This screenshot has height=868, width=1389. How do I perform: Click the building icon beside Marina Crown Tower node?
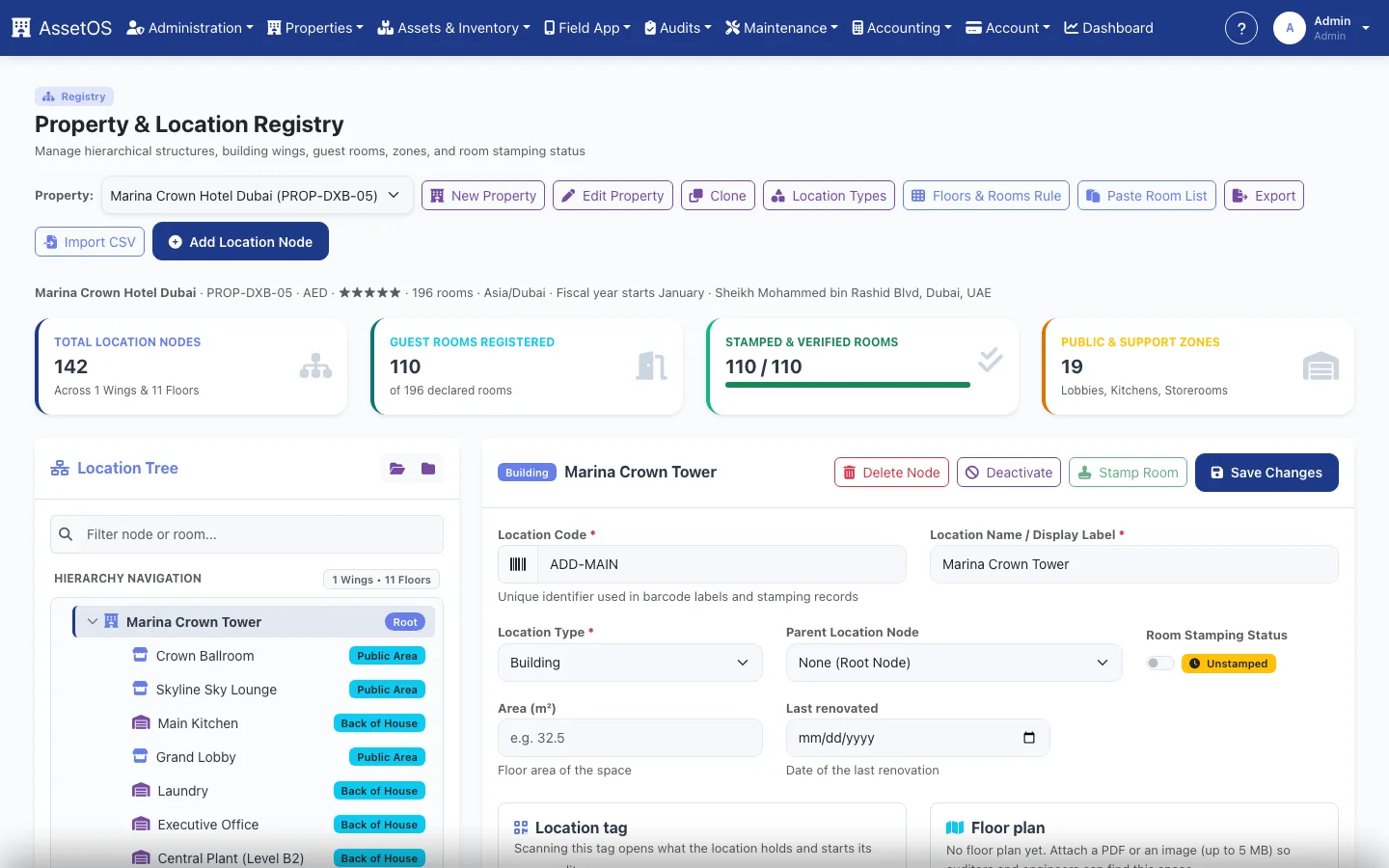pyautogui.click(x=111, y=621)
